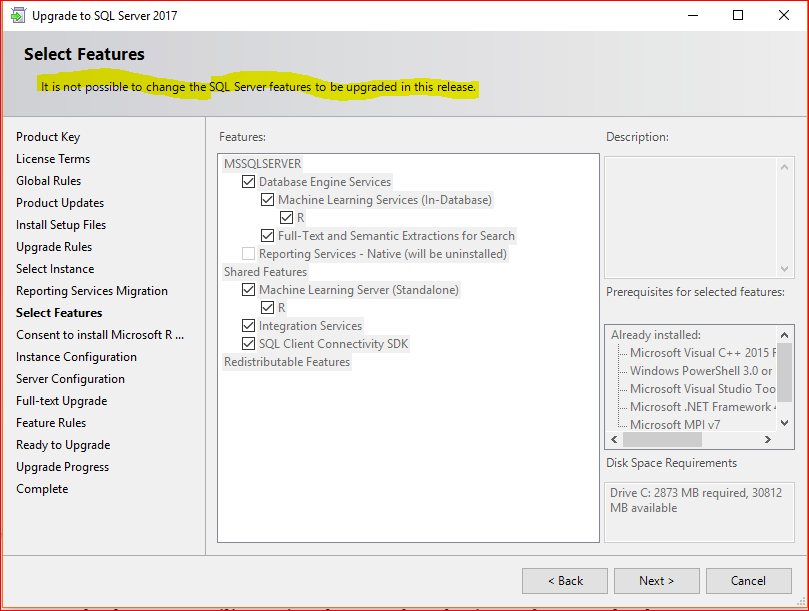Viewport: 809px width, 611px height.
Task: Click the Next button
Action: (657, 581)
